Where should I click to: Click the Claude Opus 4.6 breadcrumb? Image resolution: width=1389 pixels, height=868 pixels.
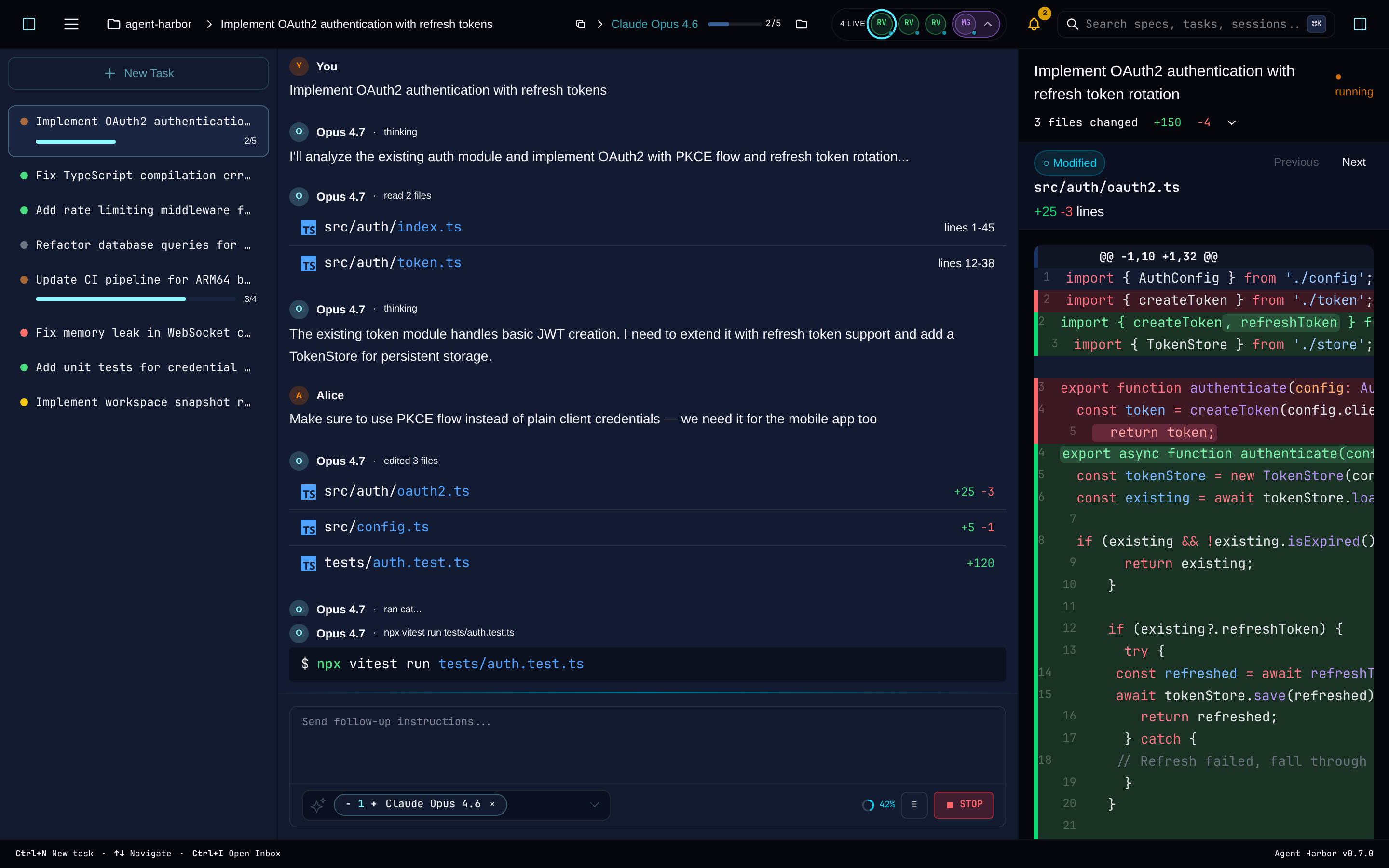(654, 24)
